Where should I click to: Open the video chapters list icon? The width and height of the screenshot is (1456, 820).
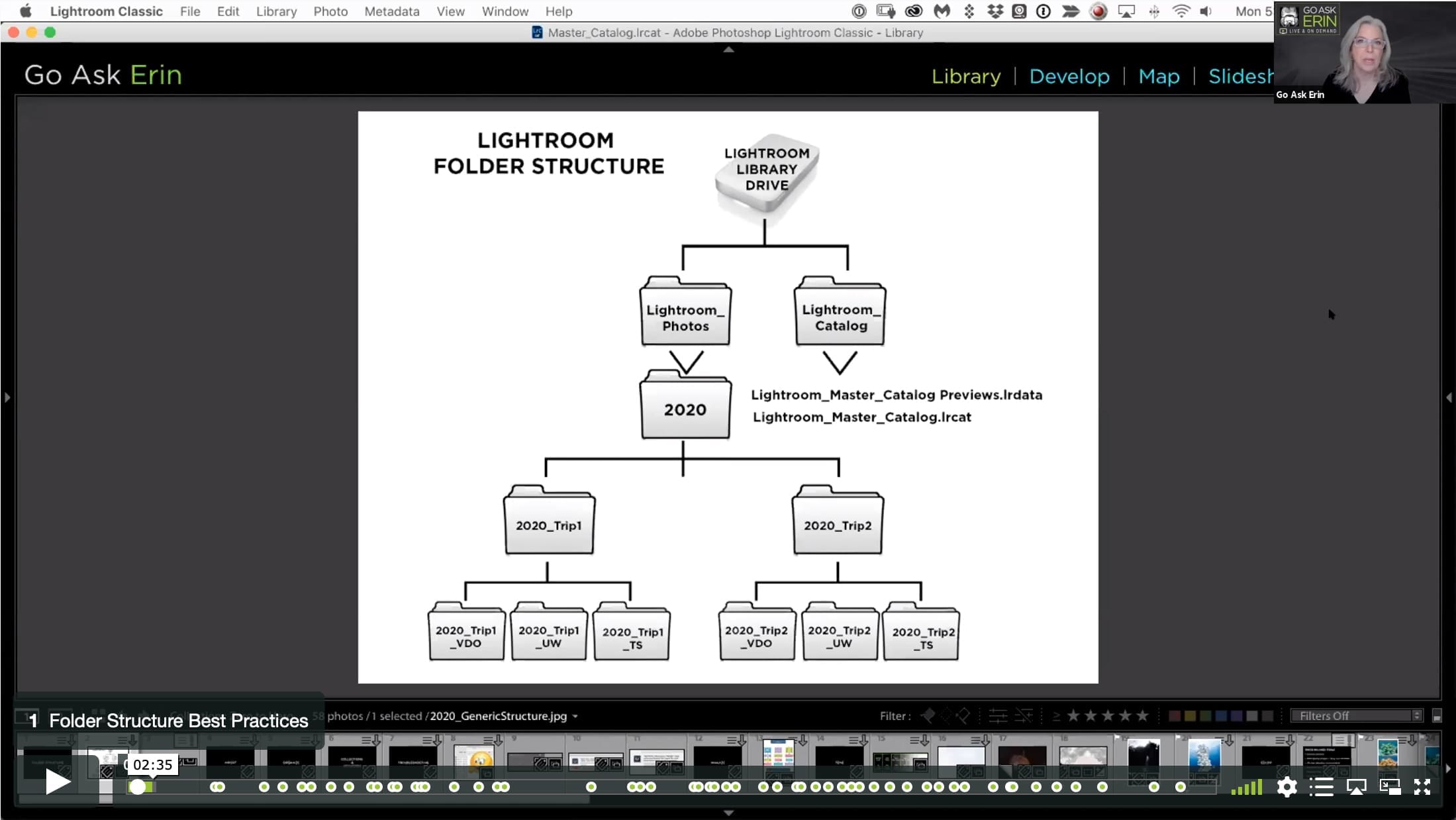pyautogui.click(x=1321, y=787)
